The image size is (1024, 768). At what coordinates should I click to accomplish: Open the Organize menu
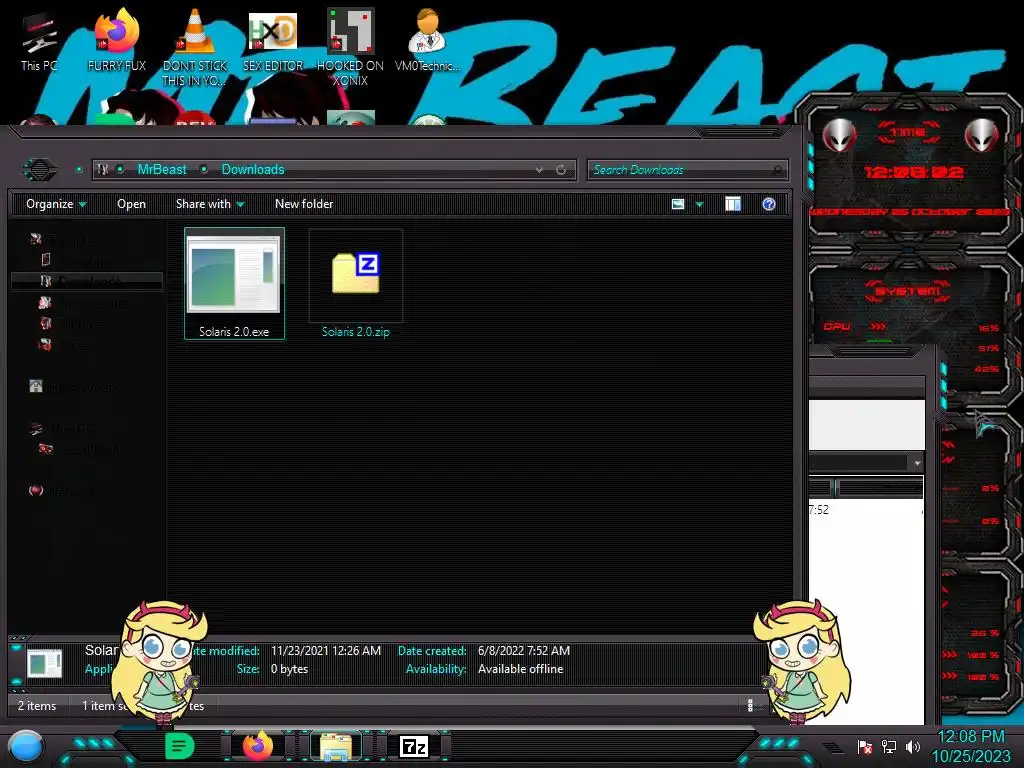(56, 204)
